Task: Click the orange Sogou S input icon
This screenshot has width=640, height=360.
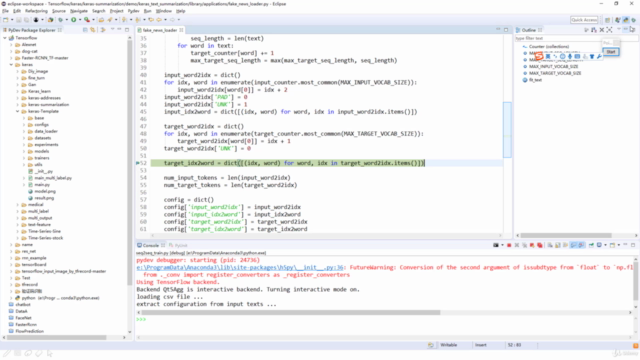Action: click(539, 56)
